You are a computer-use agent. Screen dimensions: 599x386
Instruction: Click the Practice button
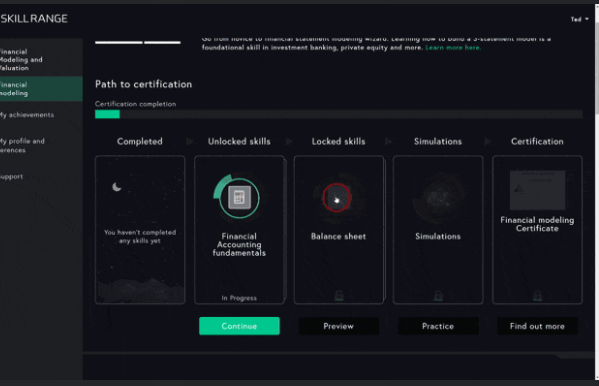pyautogui.click(x=438, y=326)
